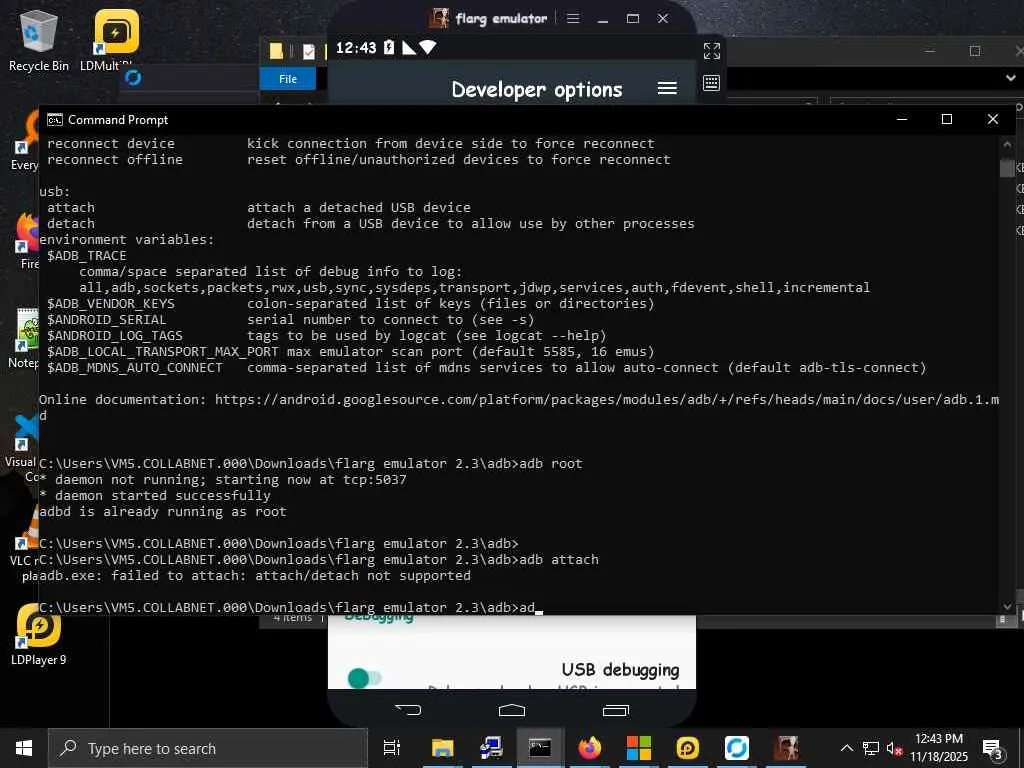Viewport: 1024px width, 768px height.
Task: Open the flarg emulator title bar menu
Action: tap(573, 18)
